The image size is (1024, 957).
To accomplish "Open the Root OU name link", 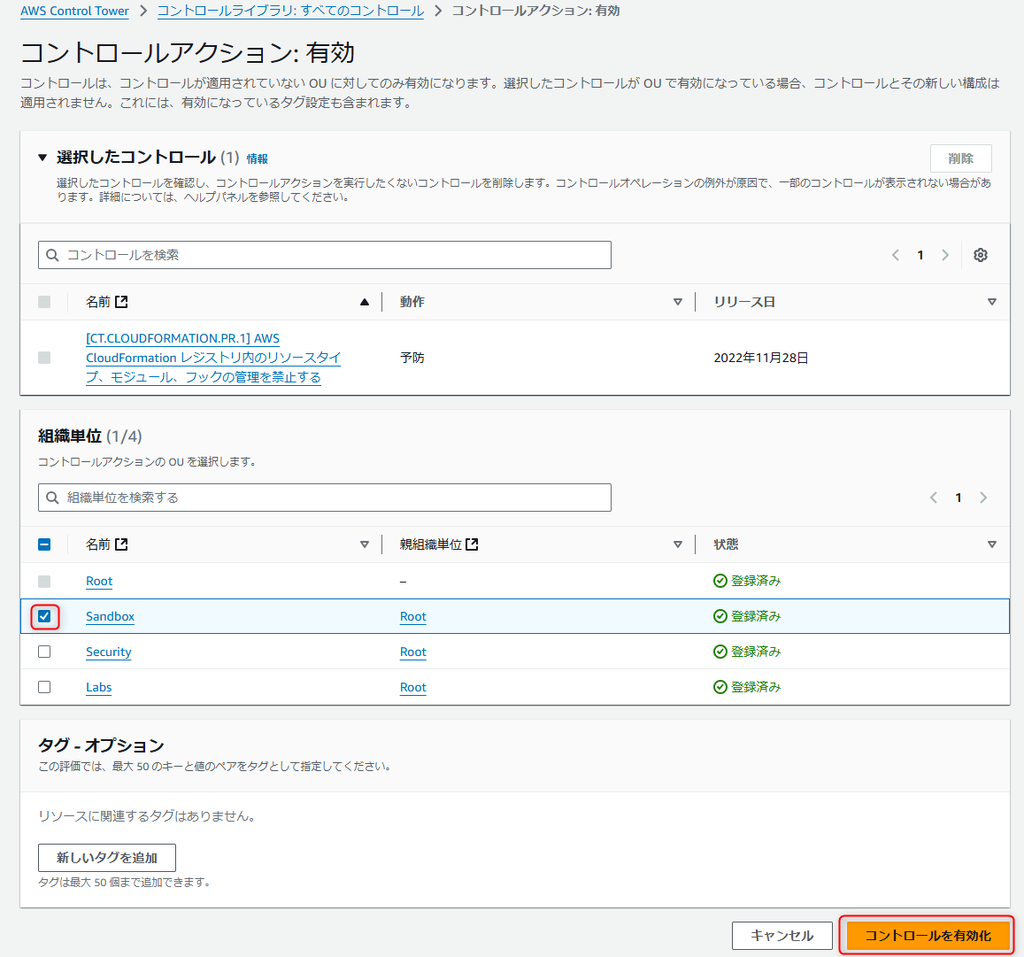I will pos(99,581).
